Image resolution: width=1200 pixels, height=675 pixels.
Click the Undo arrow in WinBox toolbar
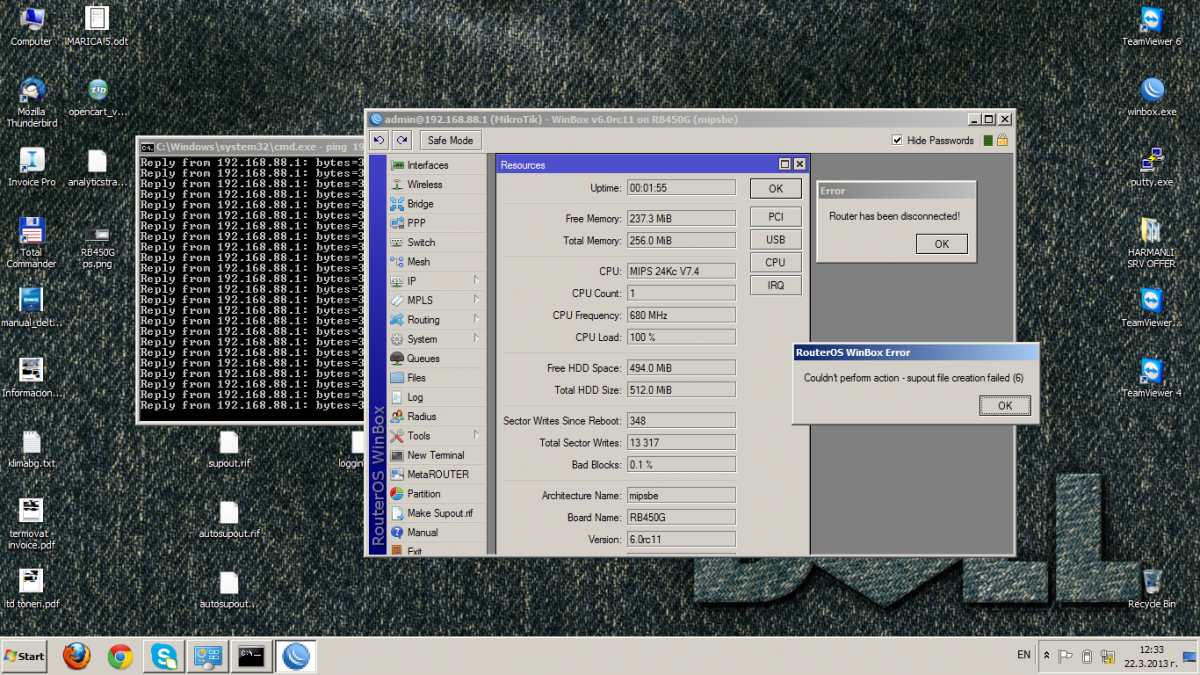pos(380,141)
